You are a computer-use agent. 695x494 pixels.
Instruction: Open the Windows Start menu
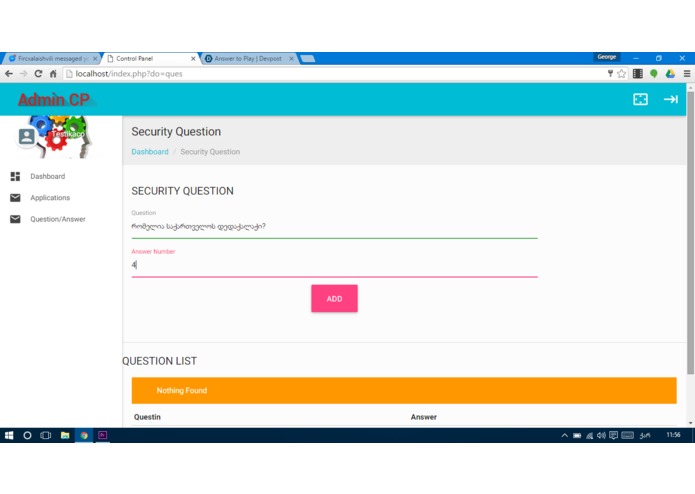[x=9, y=436]
